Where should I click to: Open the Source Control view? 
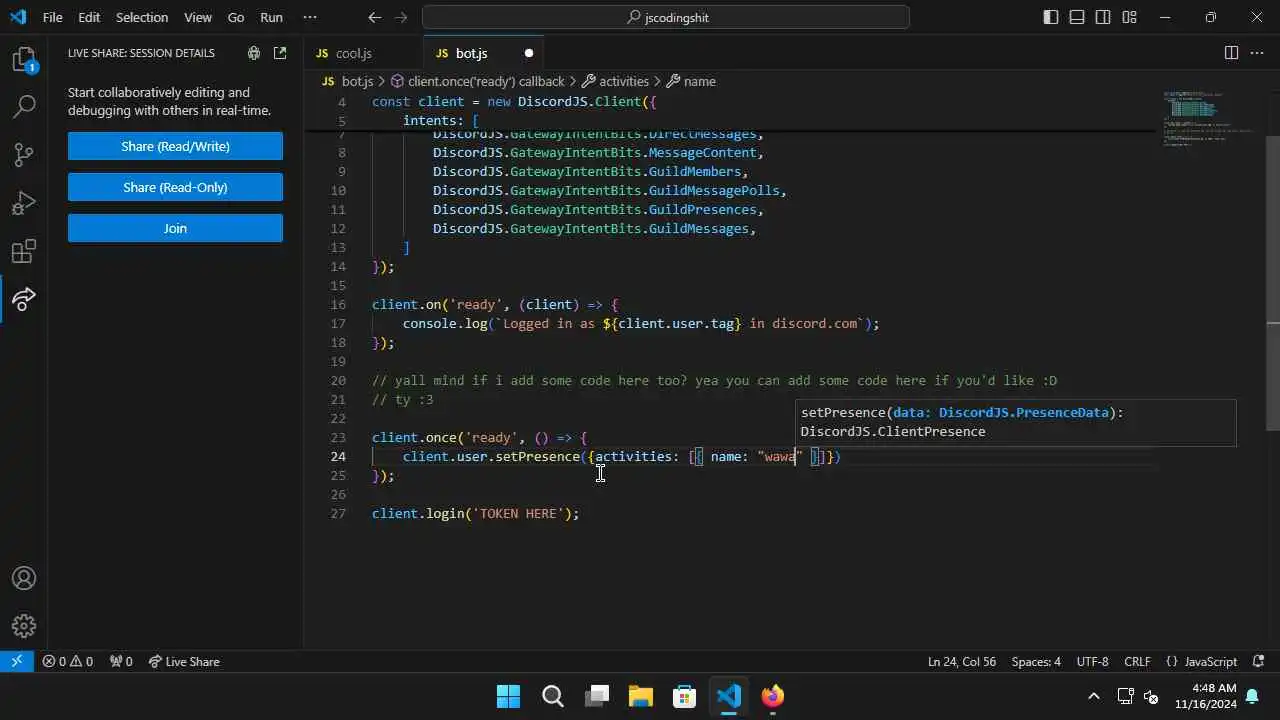[x=24, y=154]
